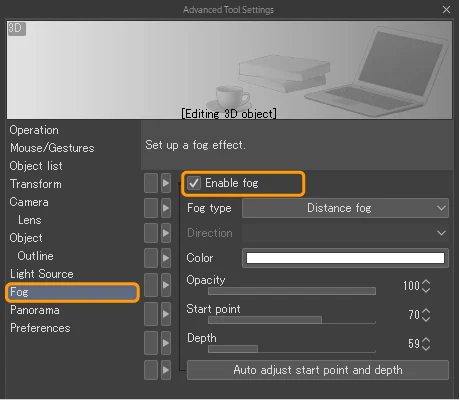This screenshot has height=400, width=460.
Task: Click the arrow icon next to Fog type
Action: pos(166,208)
